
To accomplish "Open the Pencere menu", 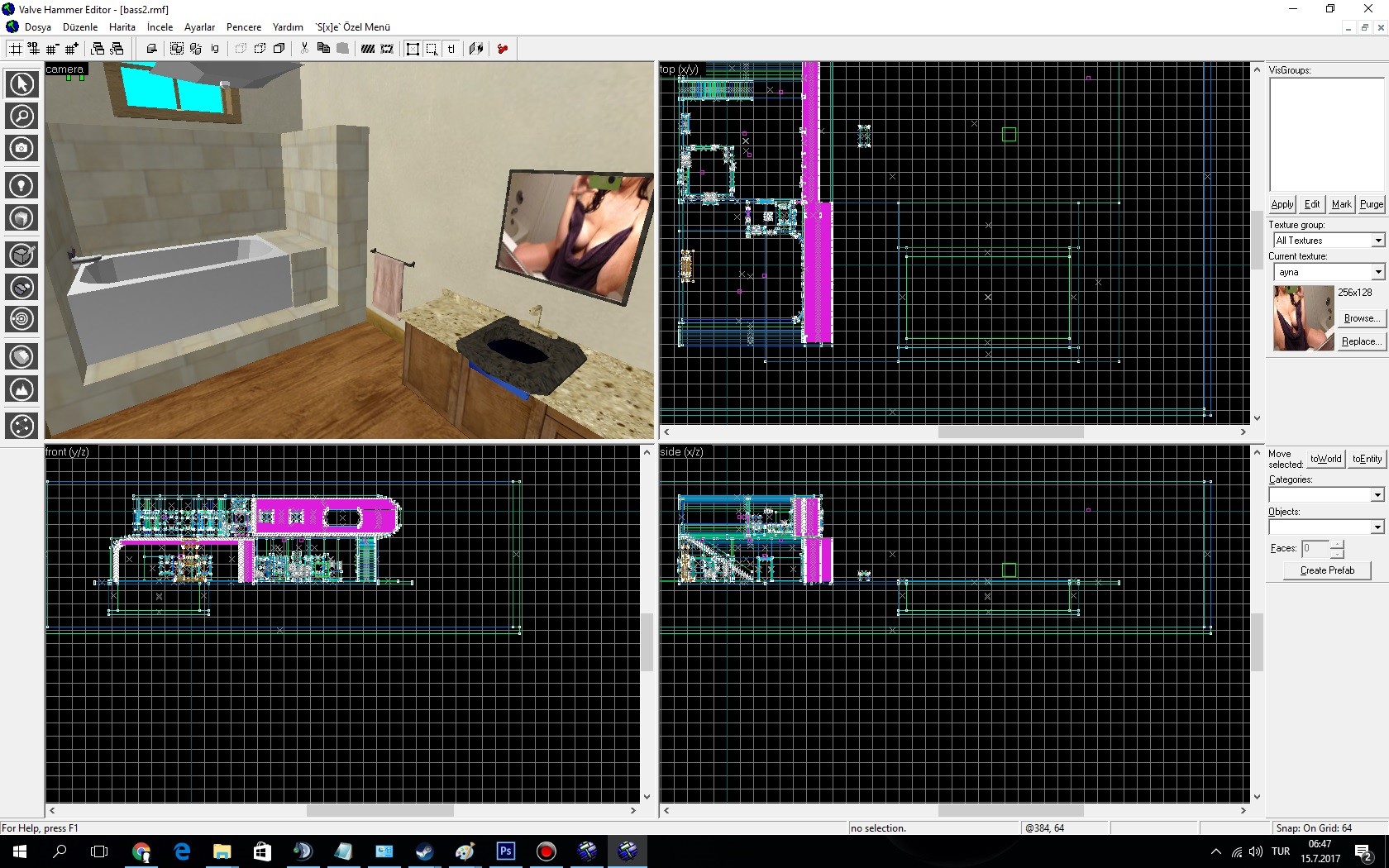I will pos(244,27).
